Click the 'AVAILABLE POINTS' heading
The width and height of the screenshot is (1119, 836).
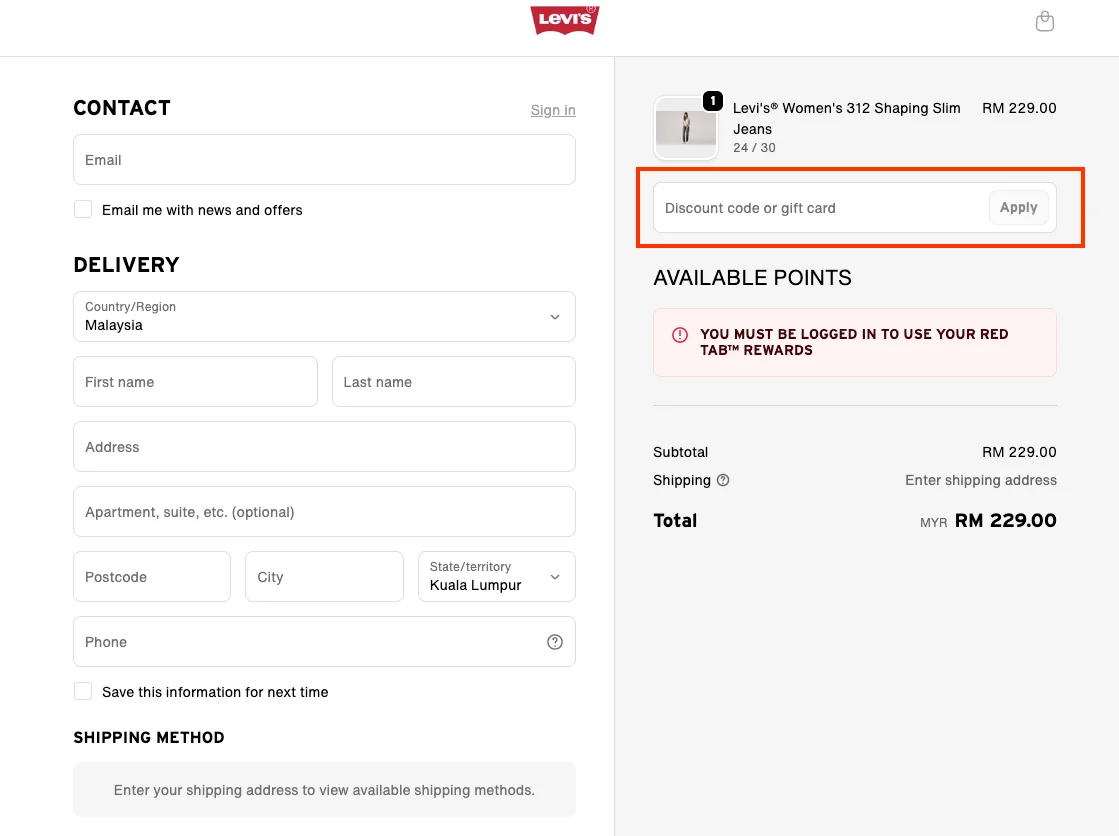pos(752,278)
